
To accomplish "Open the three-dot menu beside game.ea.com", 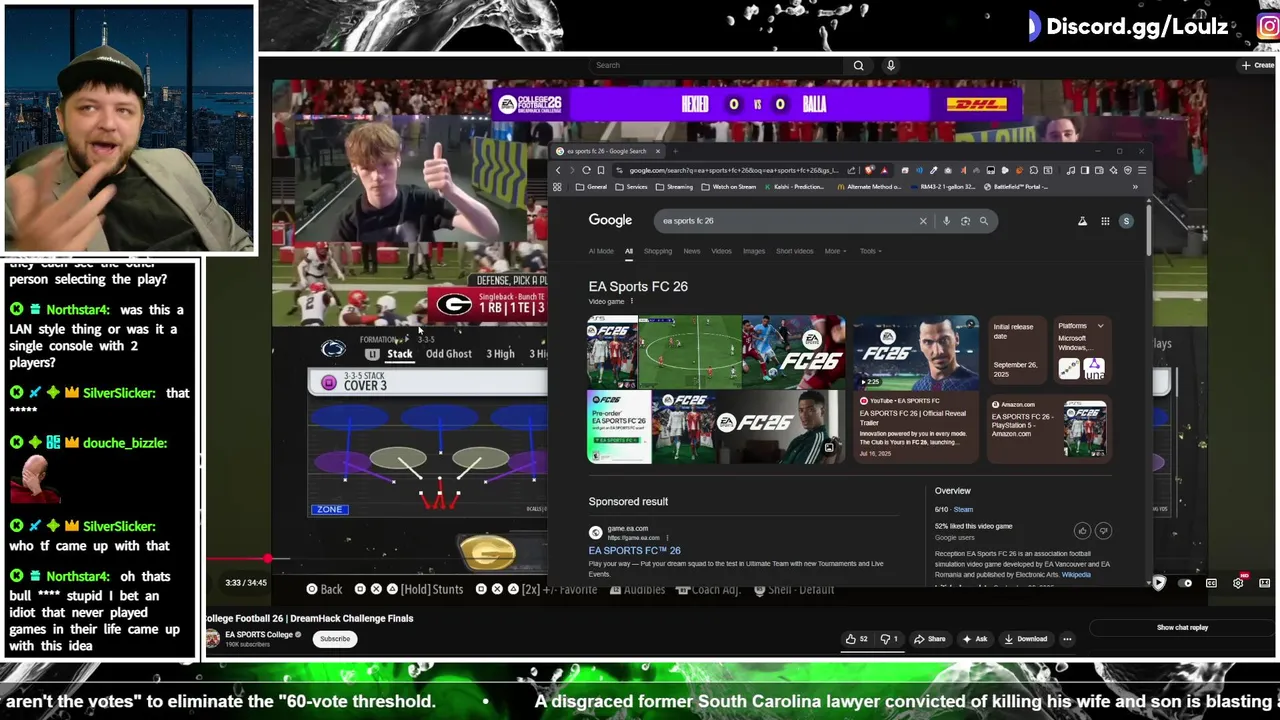I will 667,538.
